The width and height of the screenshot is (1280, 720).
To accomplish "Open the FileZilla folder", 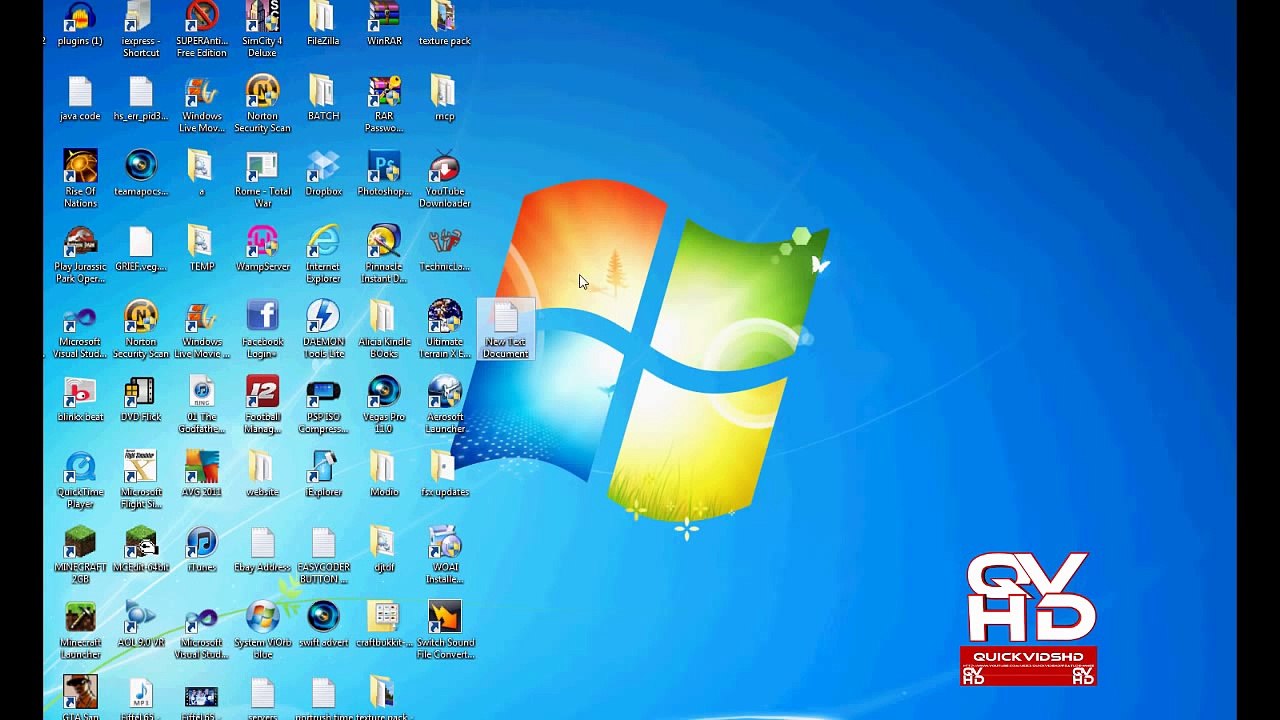I will click(323, 23).
